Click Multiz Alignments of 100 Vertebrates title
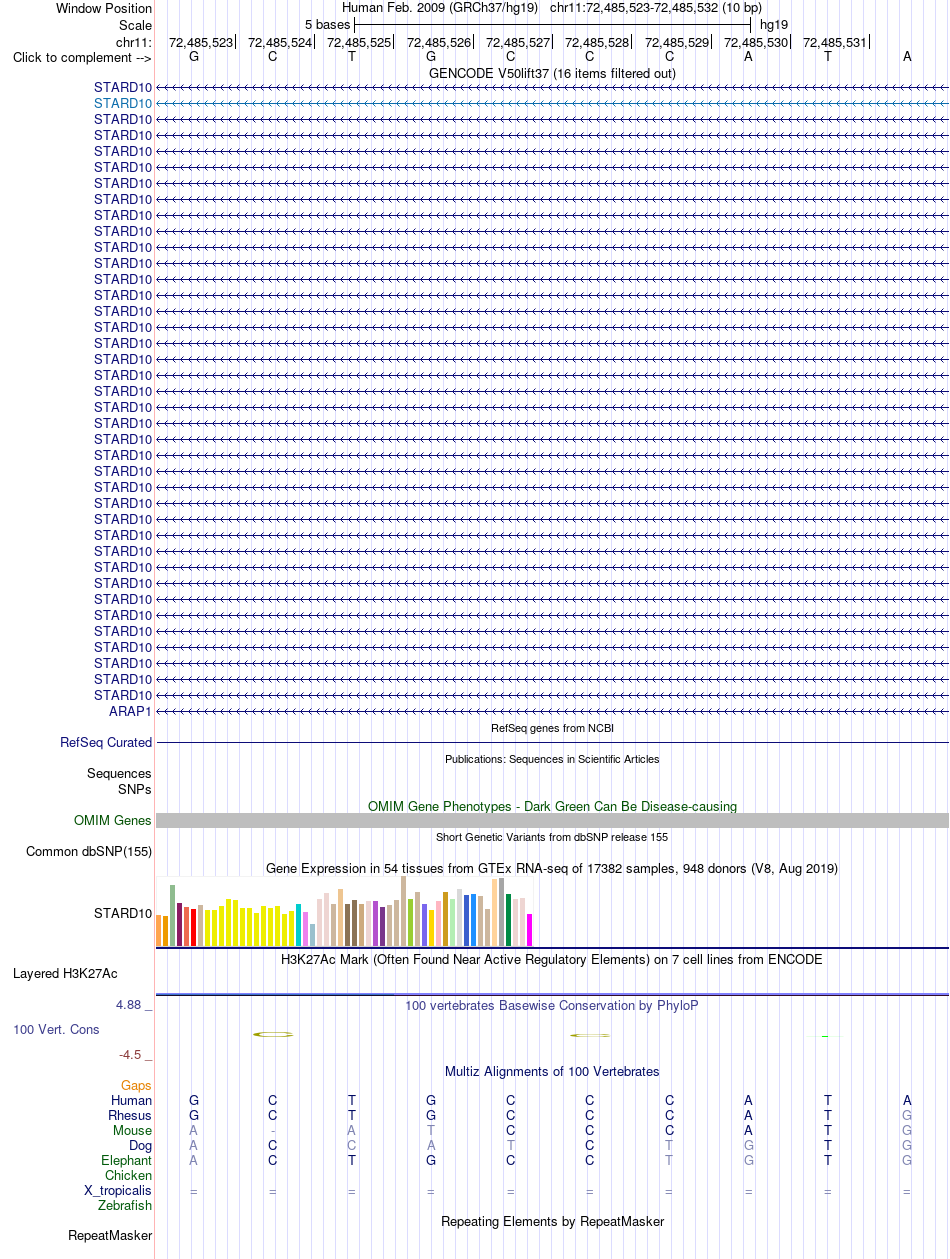The width and height of the screenshot is (950, 1259). [x=552, y=1071]
